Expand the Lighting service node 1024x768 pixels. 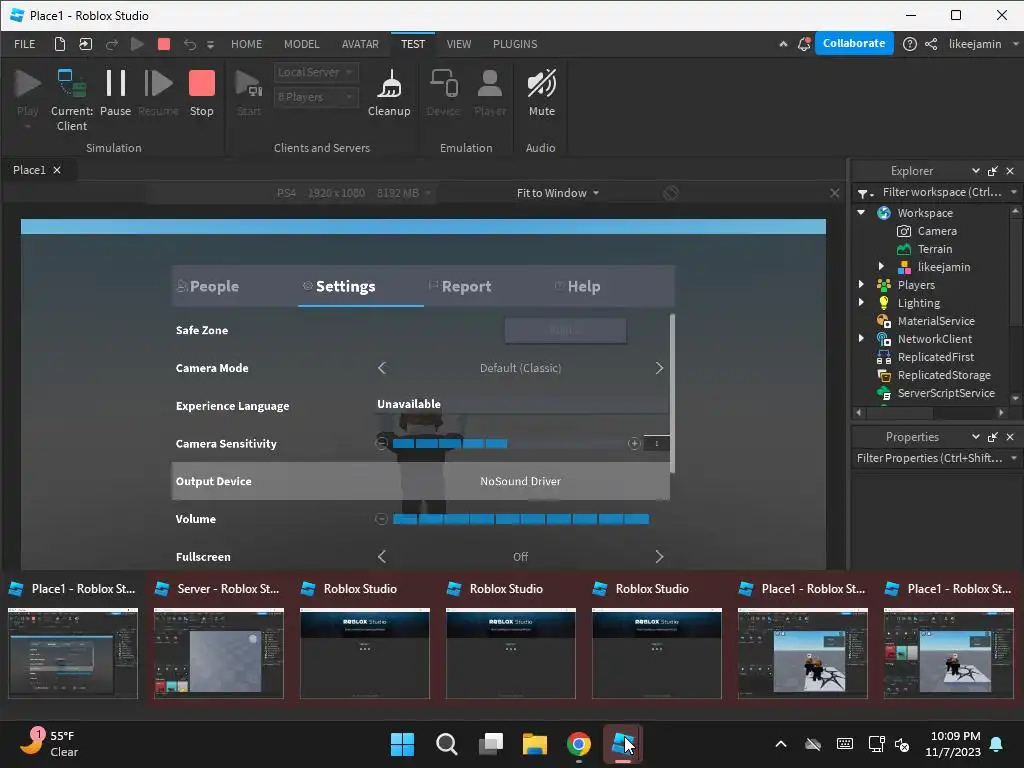861,302
